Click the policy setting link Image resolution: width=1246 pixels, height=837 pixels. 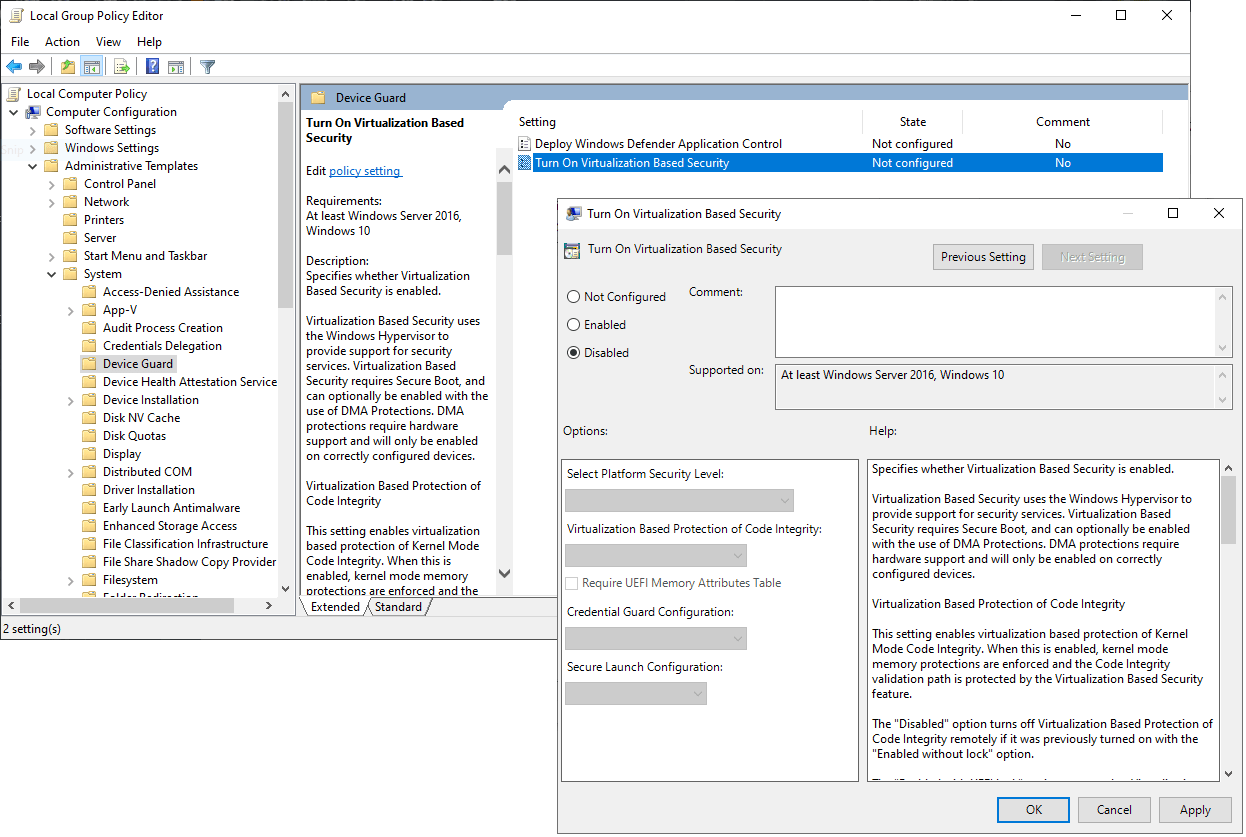click(x=365, y=170)
